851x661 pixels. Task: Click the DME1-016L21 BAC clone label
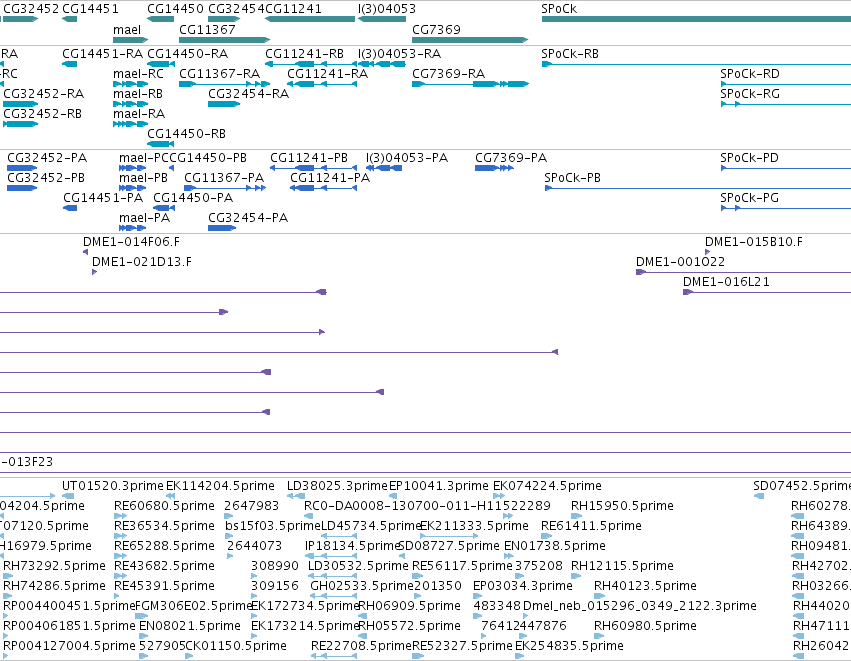point(726,282)
